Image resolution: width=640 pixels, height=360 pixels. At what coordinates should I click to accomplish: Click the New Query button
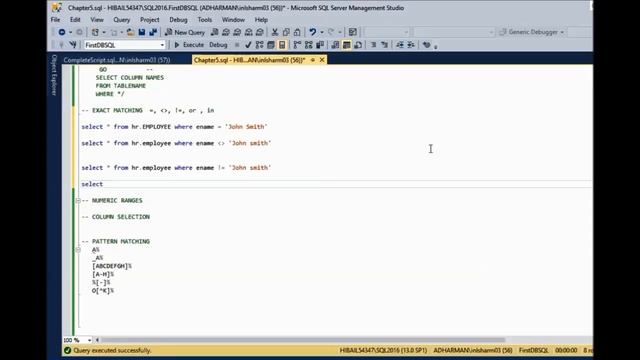(x=184, y=32)
